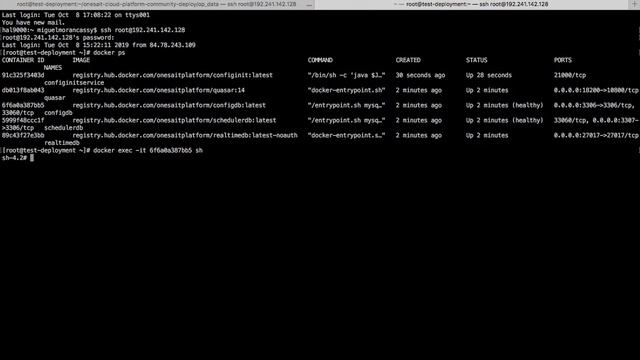Click the IMAGE column header

[81, 60]
